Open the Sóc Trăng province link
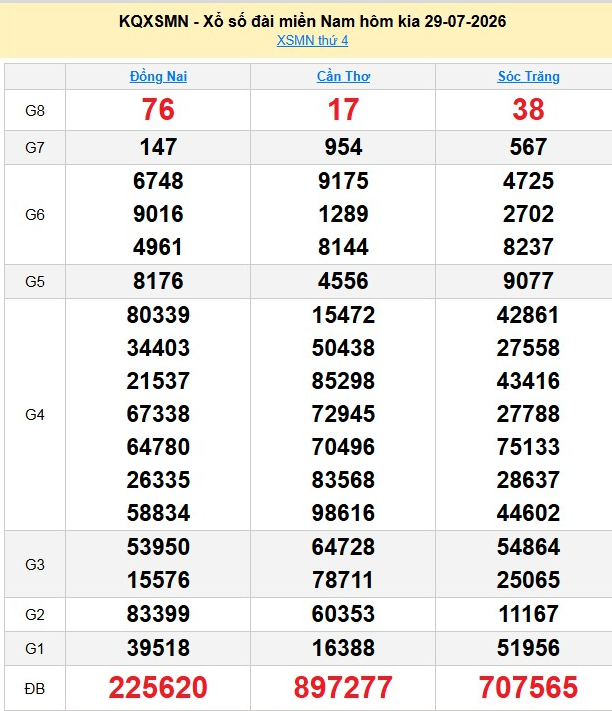Screen dimensions: 612x711 [529, 76]
